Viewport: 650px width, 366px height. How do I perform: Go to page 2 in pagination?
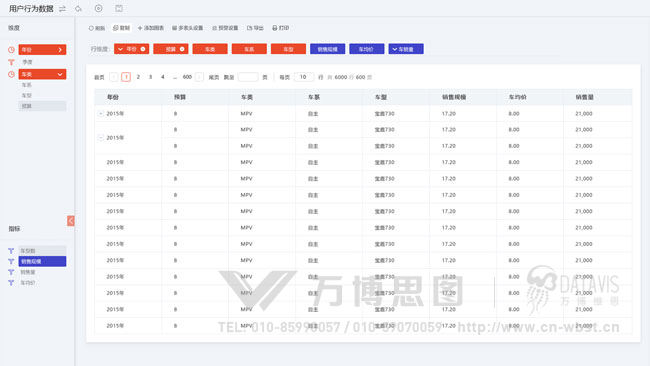[x=138, y=77]
